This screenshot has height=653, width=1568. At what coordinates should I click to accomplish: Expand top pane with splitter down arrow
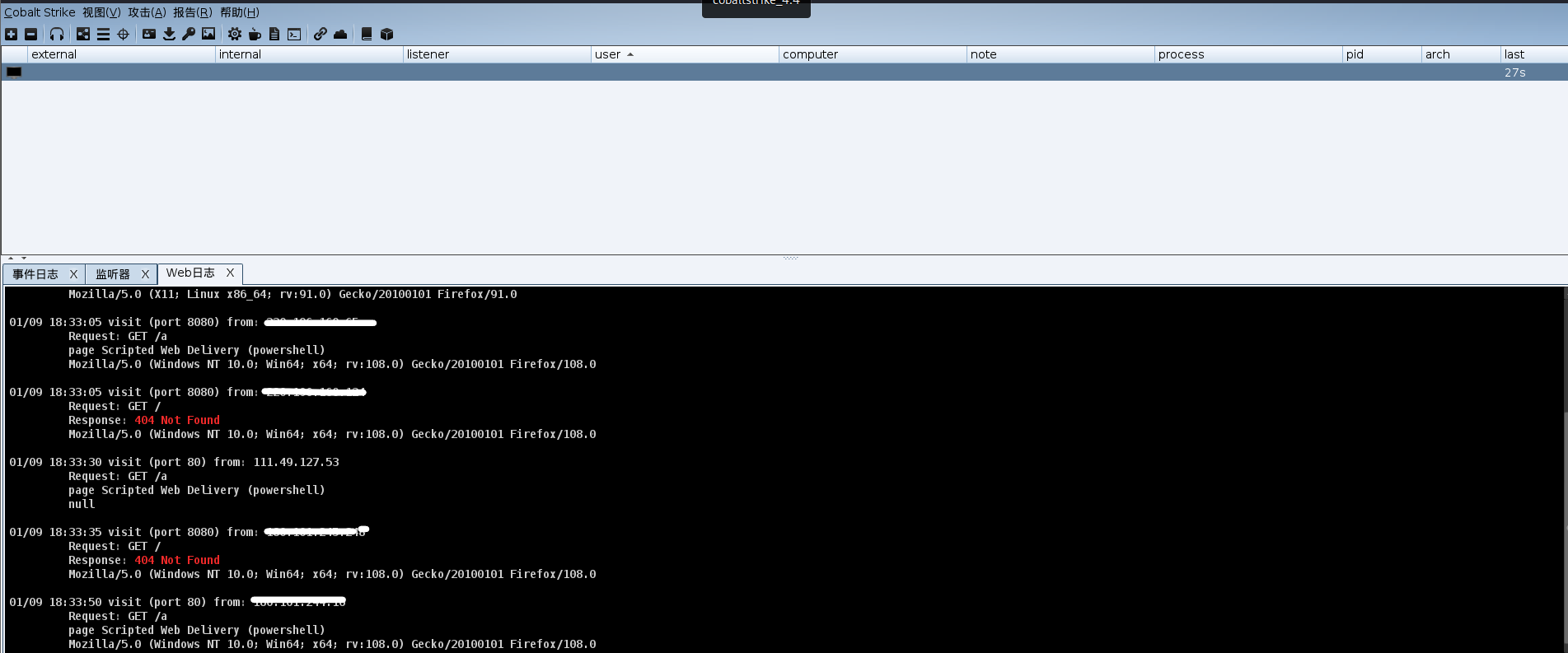24,259
